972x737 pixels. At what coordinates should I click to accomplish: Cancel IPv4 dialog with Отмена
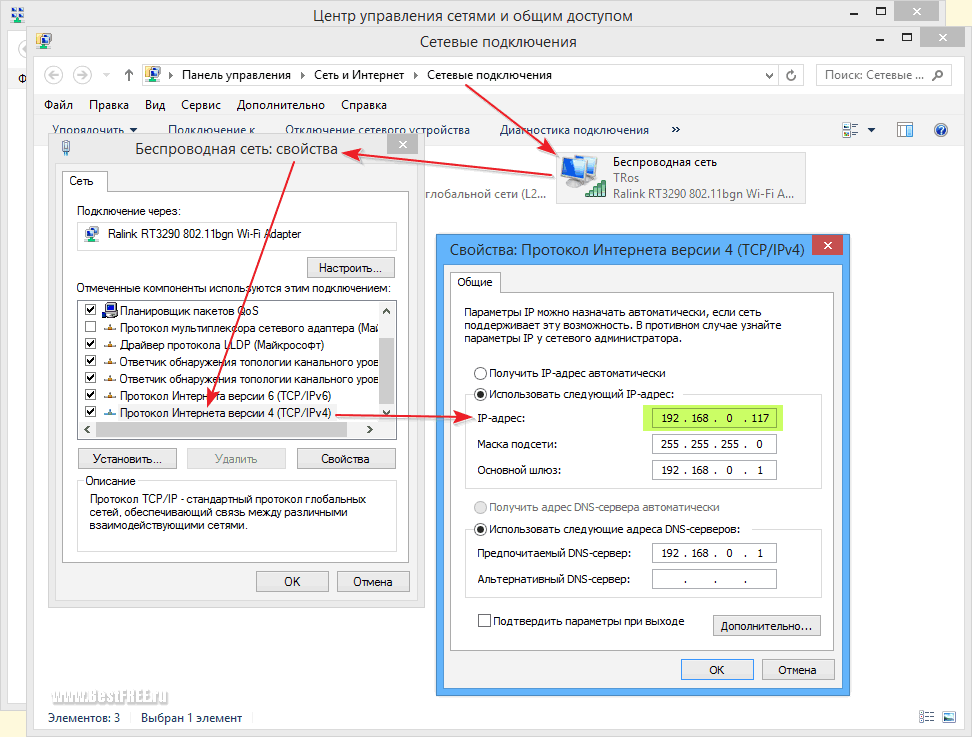point(797,670)
